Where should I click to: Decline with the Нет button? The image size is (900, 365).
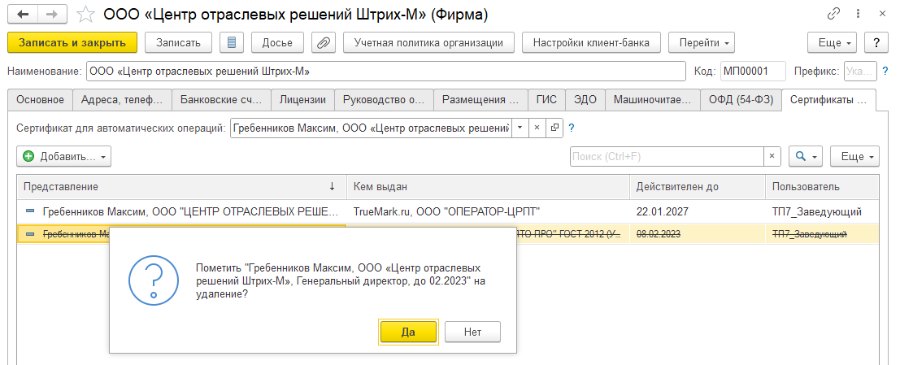(x=473, y=332)
